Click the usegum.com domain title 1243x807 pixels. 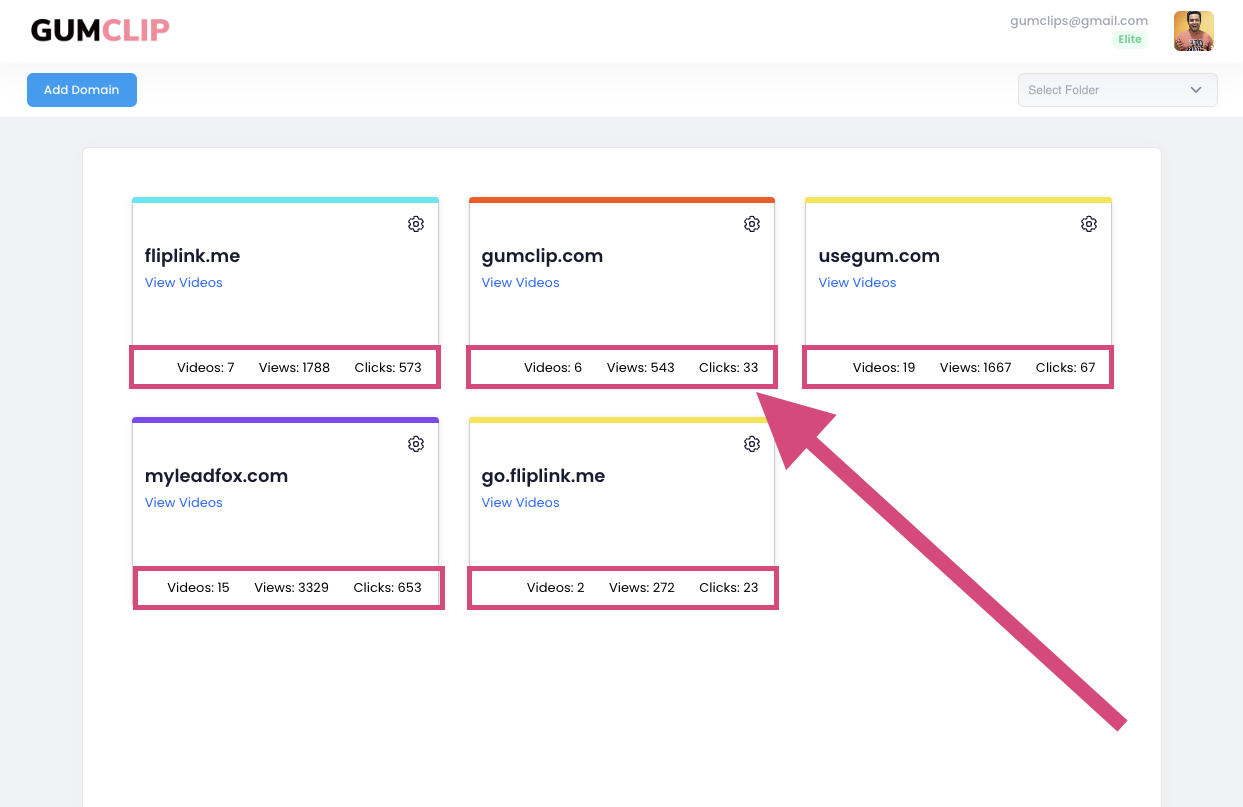pos(879,256)
